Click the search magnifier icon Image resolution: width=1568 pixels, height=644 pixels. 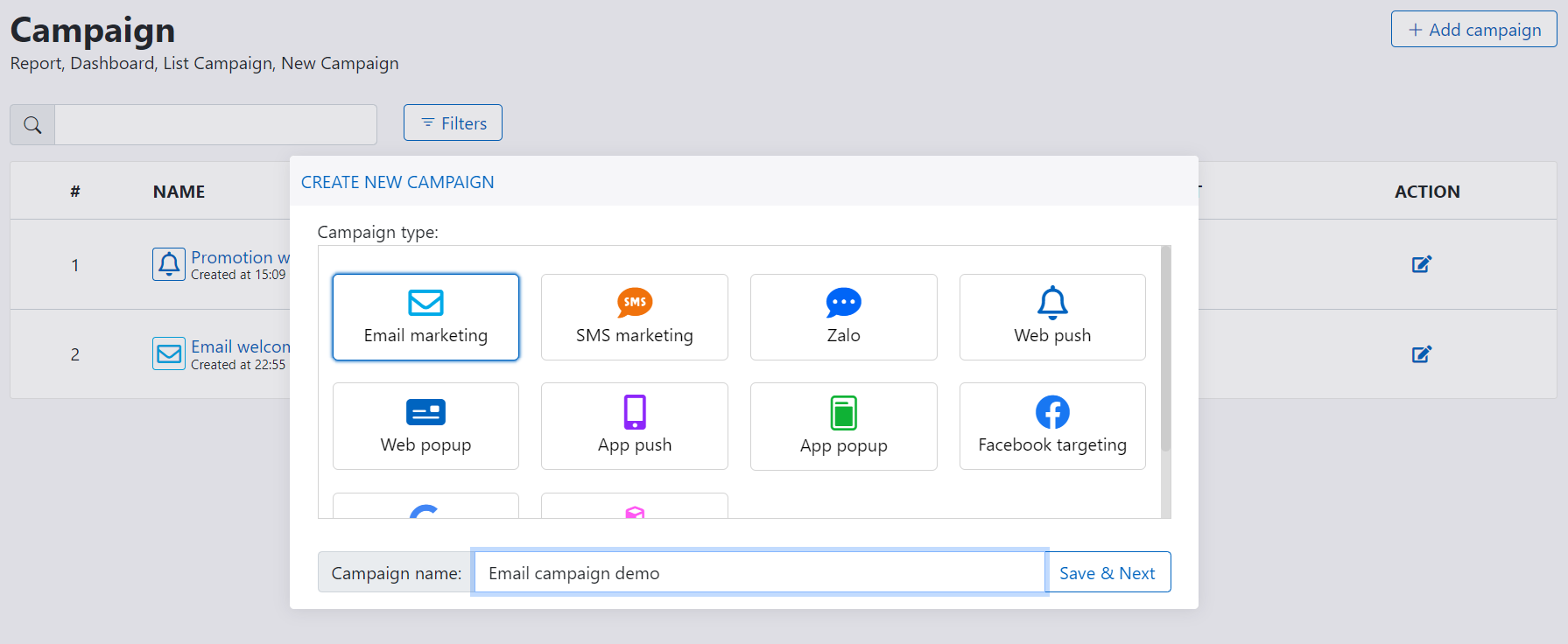(x=32, y=125)
